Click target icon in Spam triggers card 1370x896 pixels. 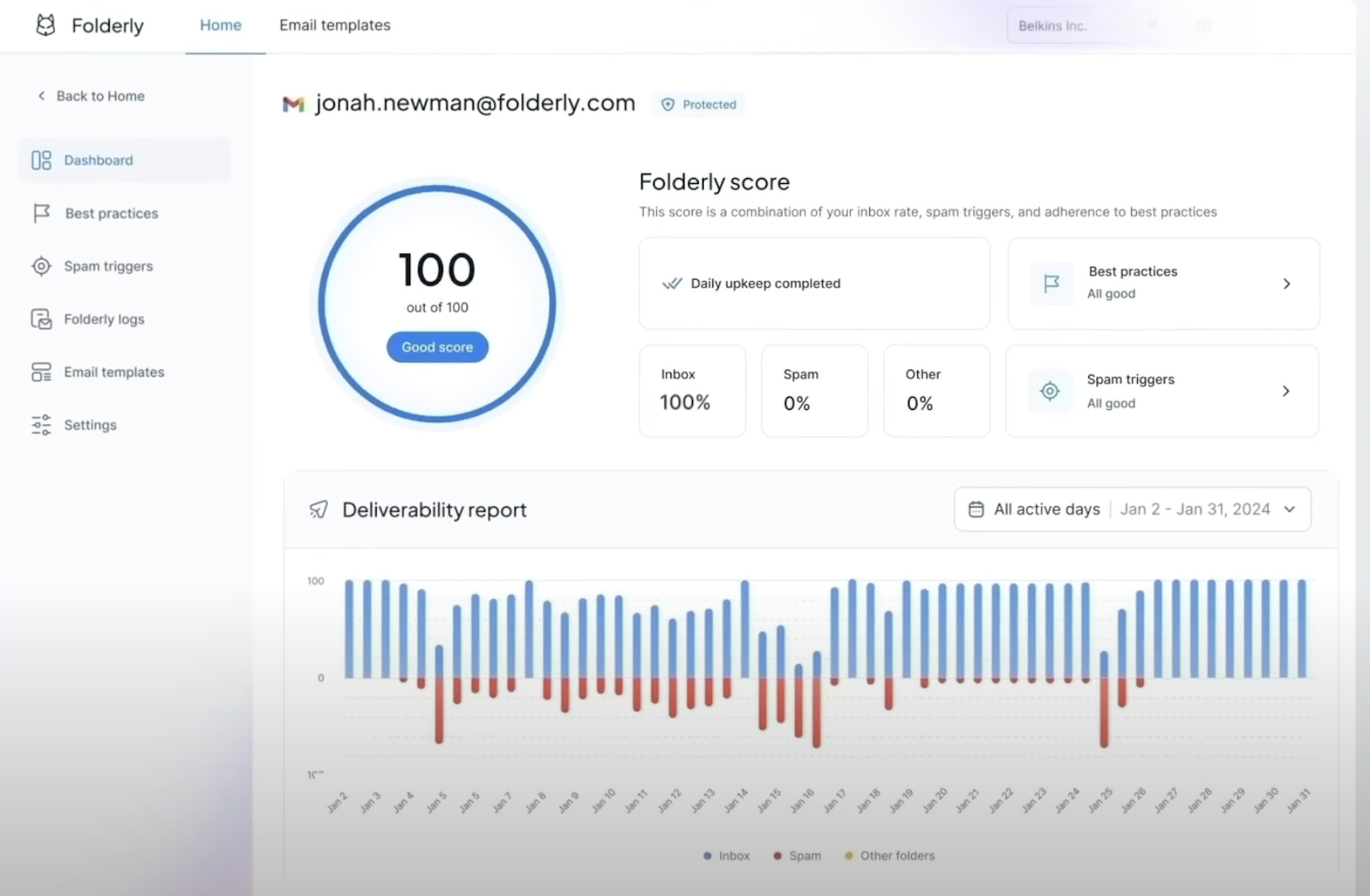(x=1050, y=391)
